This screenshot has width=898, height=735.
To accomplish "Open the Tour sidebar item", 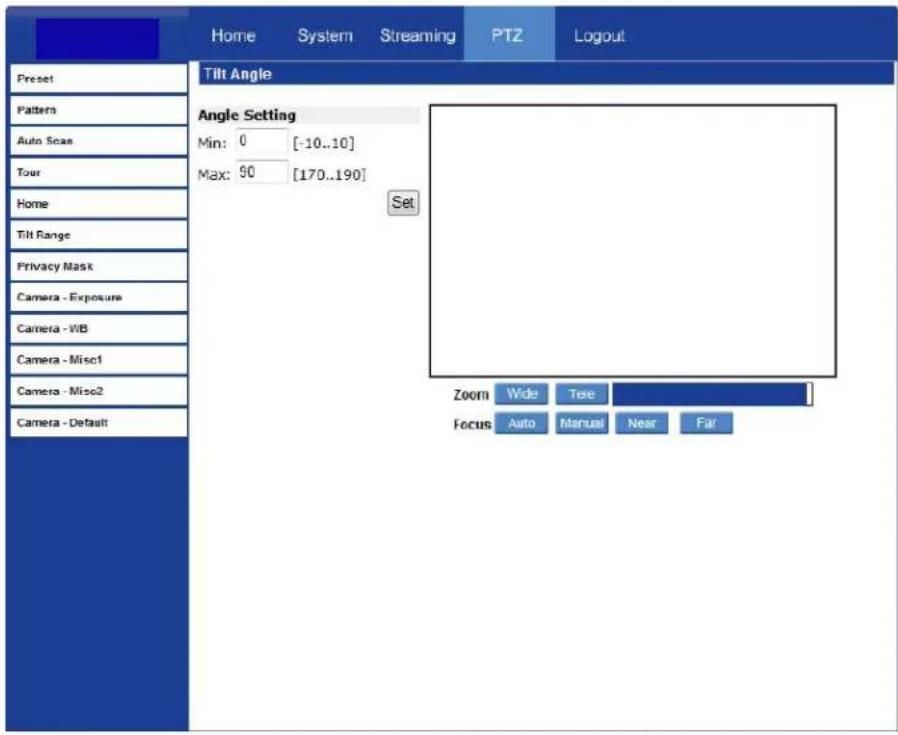I will tap(99, 172).
